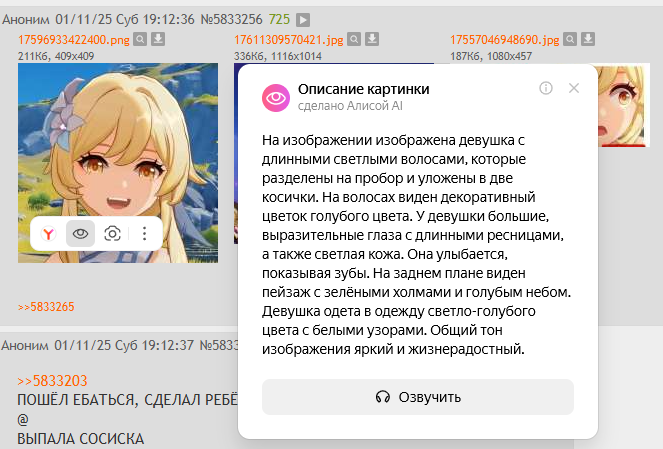This screenshot has width=663, height=449.
Task: Click the info icon in description popup
Action: 546,88
